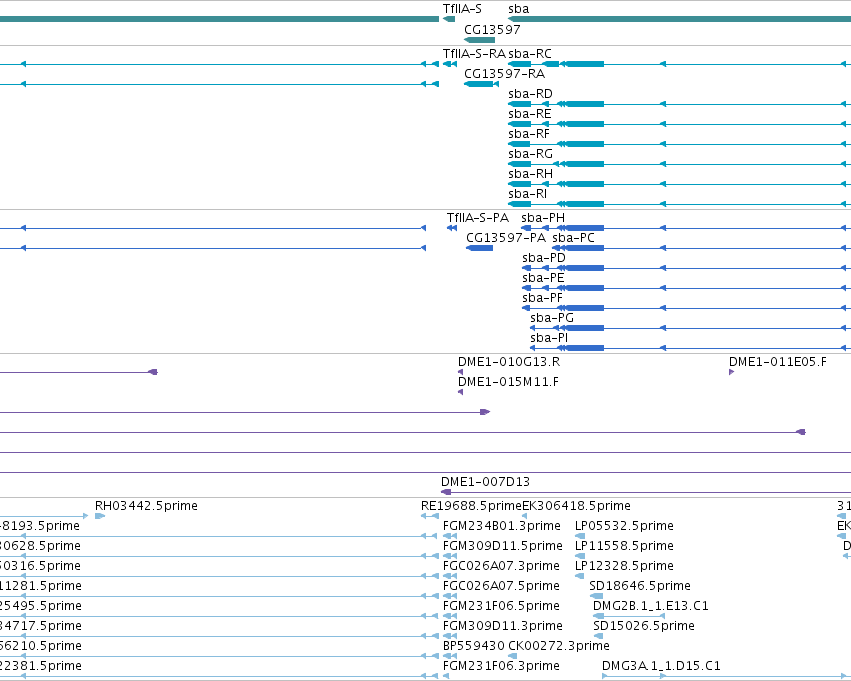Click the sba-RF transcript label
The width and height of the screenshot is (851, 681).
[529, 134]
